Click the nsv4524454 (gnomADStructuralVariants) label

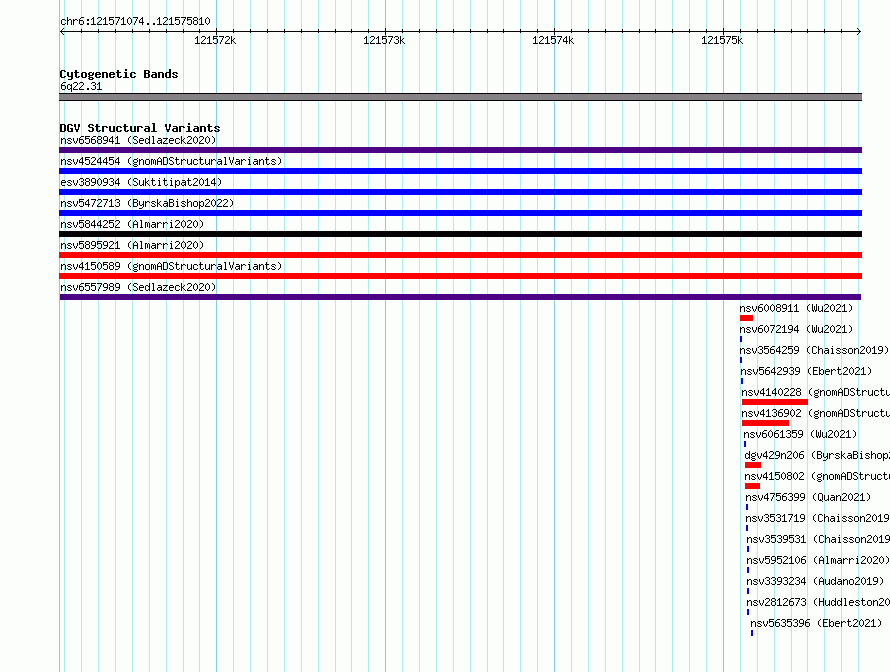[x=171, y=161]
